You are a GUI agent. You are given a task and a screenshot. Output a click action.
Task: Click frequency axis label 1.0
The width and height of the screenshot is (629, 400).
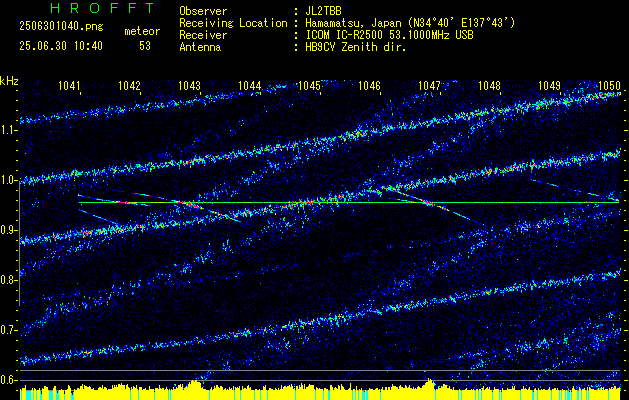coord(8,181)
